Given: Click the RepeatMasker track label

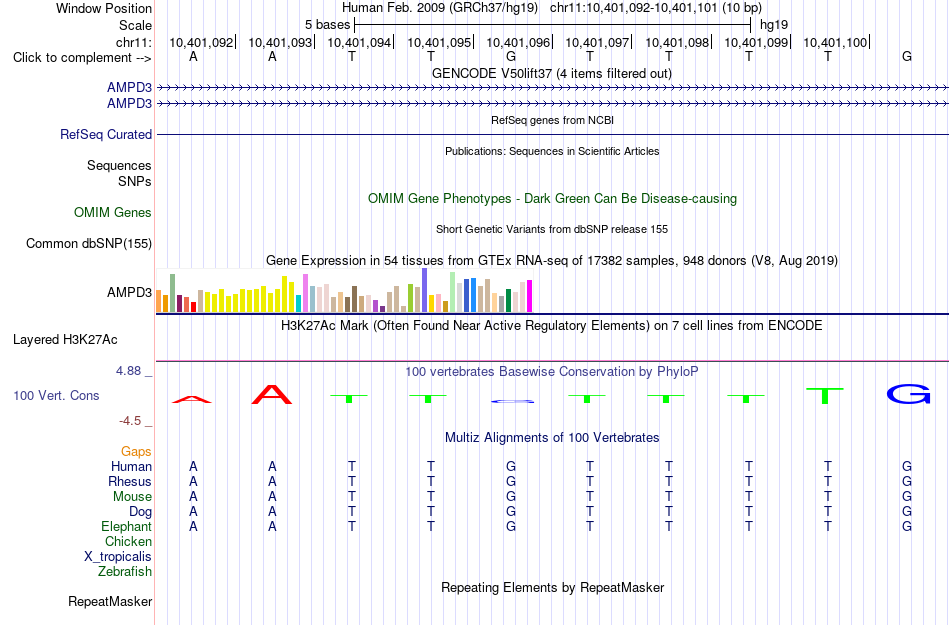Looking at the screenshot, I should tap(110, 601).
